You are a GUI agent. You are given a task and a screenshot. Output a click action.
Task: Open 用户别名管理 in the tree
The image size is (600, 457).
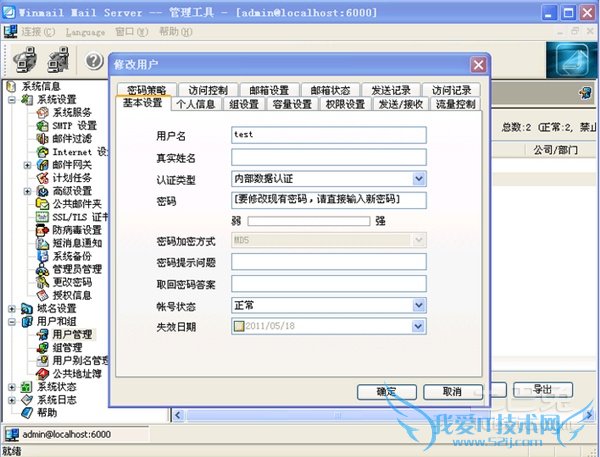click(x=80, y=360)
